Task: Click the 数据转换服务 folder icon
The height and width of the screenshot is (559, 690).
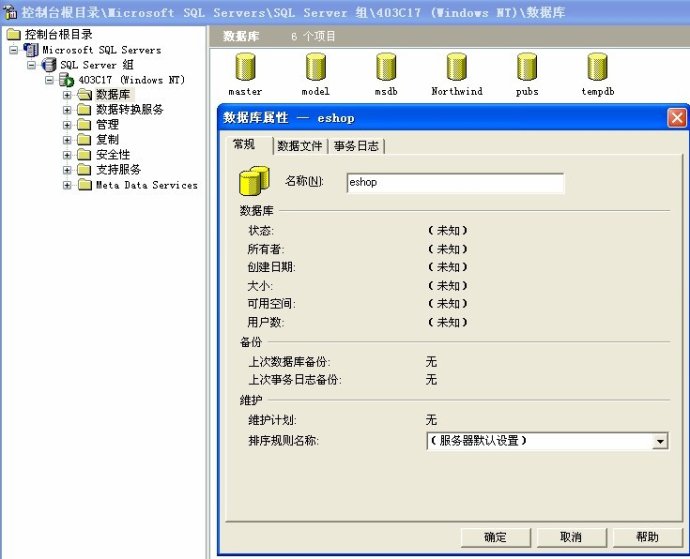Action: pyautogui.click(x=84, y=110)
